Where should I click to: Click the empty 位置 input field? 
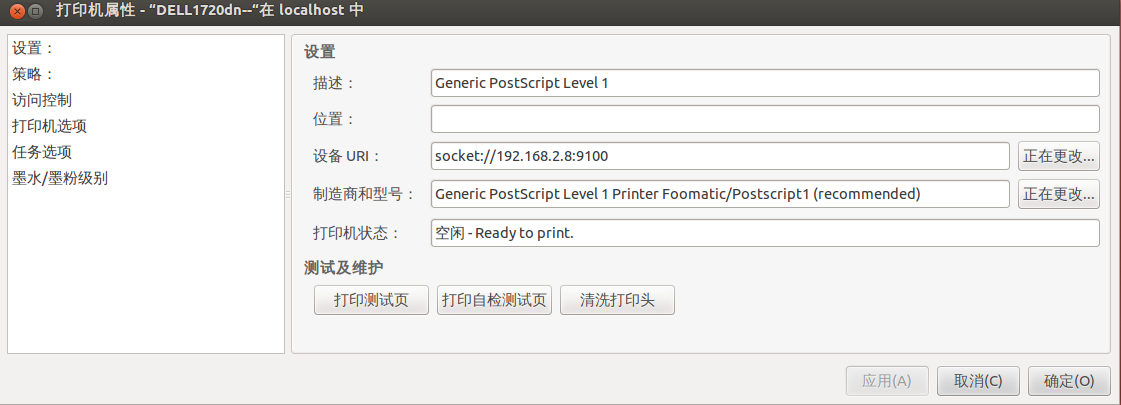click(x=765, y=119)
